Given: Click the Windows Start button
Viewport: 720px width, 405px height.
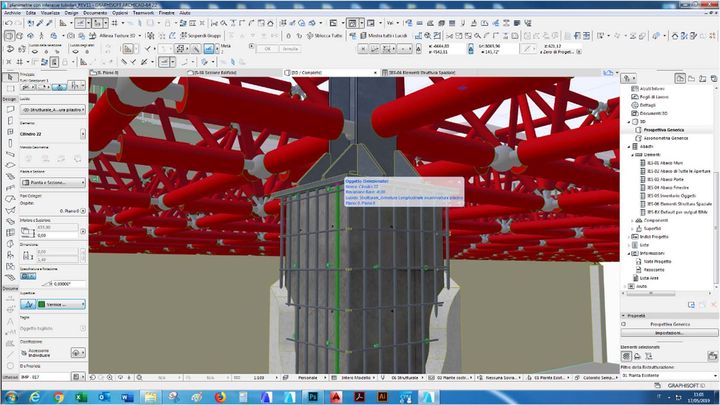Looking at the screenshot, I should pyautogui.click(x=11, y=396).
